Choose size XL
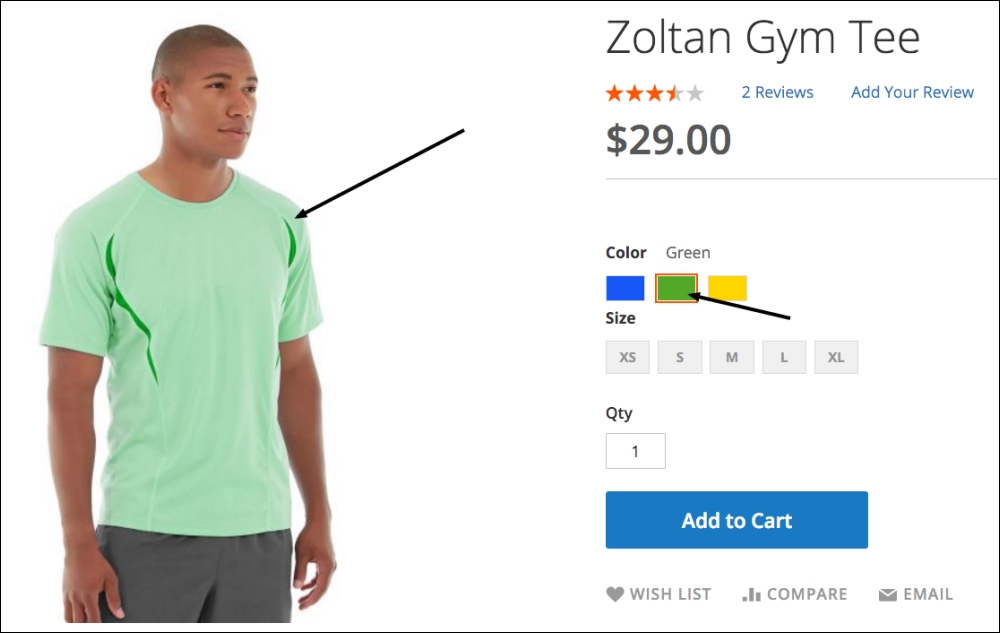The image size is (1000, 633). 836,357
